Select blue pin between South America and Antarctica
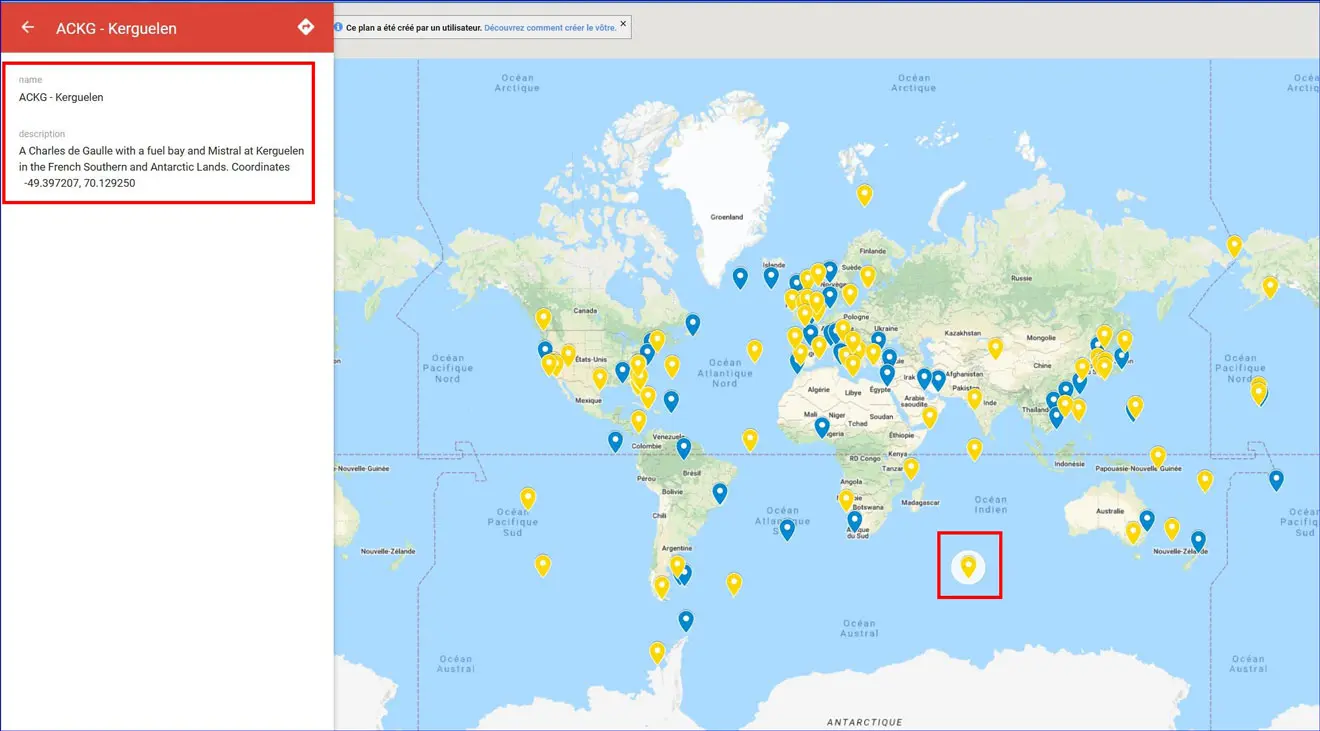Viewport: 1320px width, 731px height. click(x=686, y=621)
